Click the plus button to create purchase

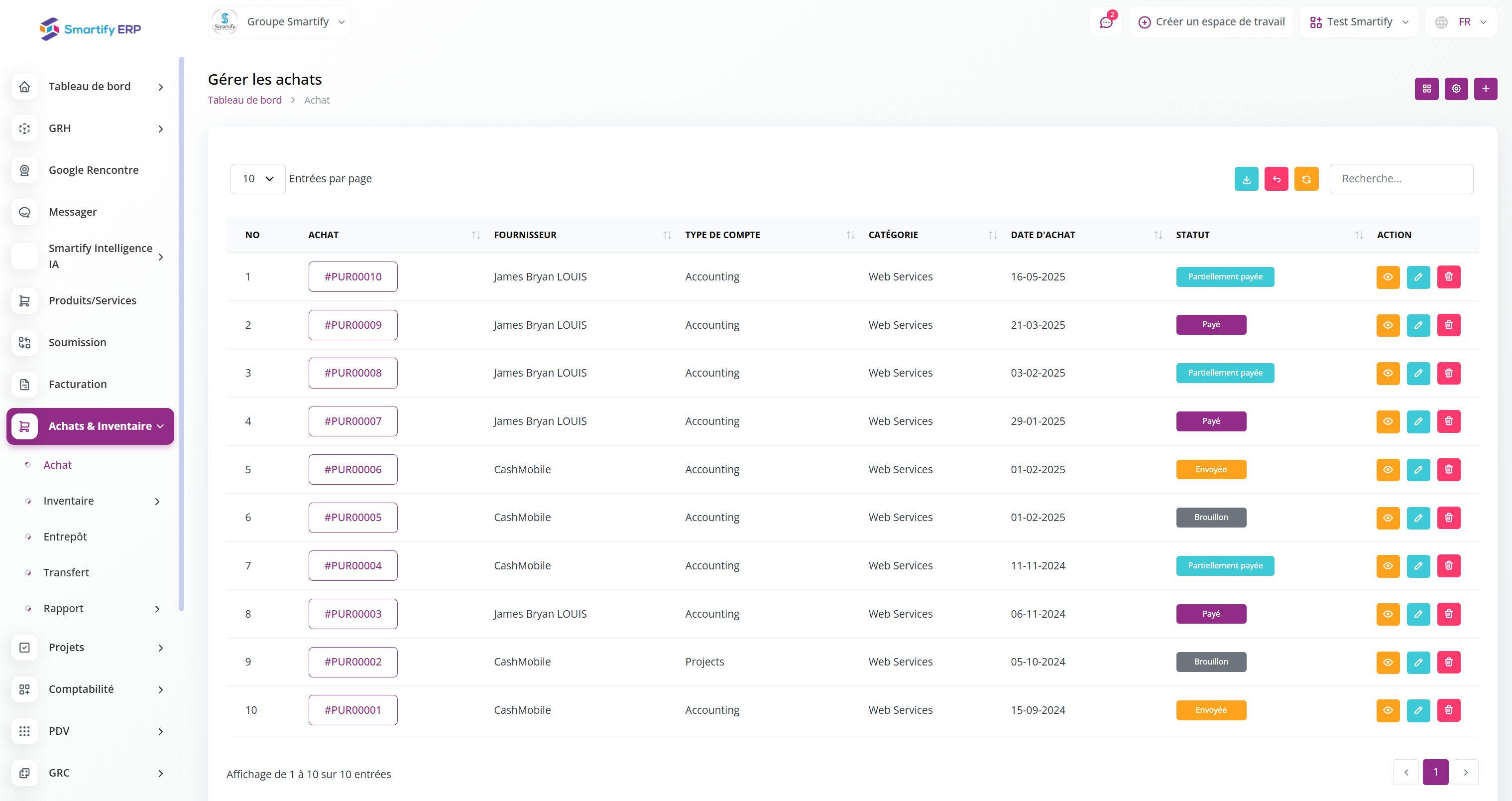coord(1486,89)
